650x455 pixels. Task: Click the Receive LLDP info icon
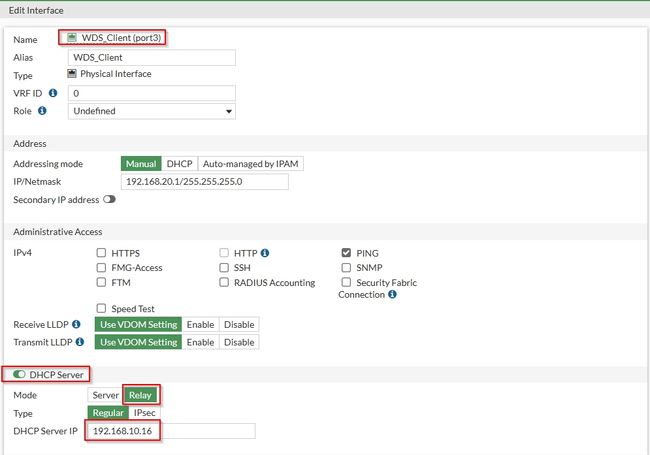[x=76, y=325]
